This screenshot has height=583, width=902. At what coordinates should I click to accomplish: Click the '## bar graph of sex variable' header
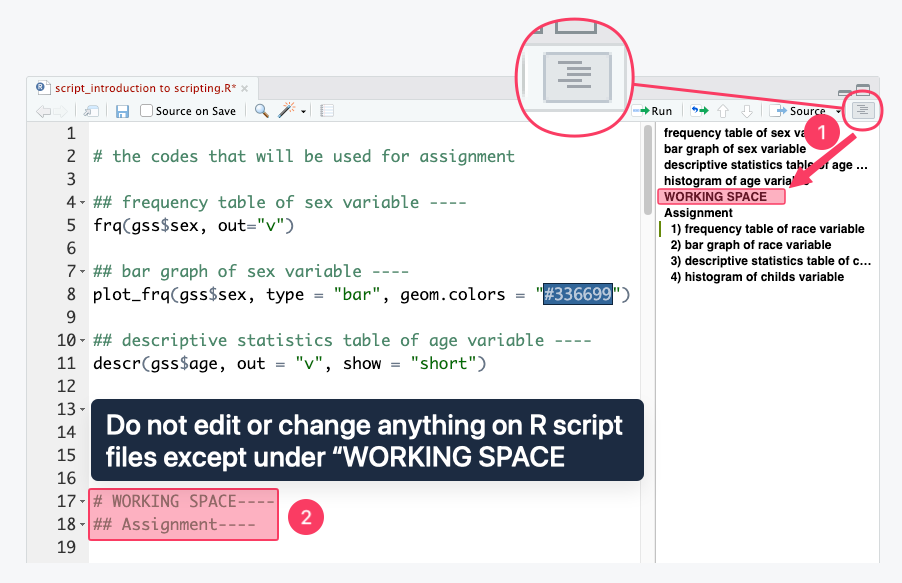pyautogui.click(x=251, y=271)
